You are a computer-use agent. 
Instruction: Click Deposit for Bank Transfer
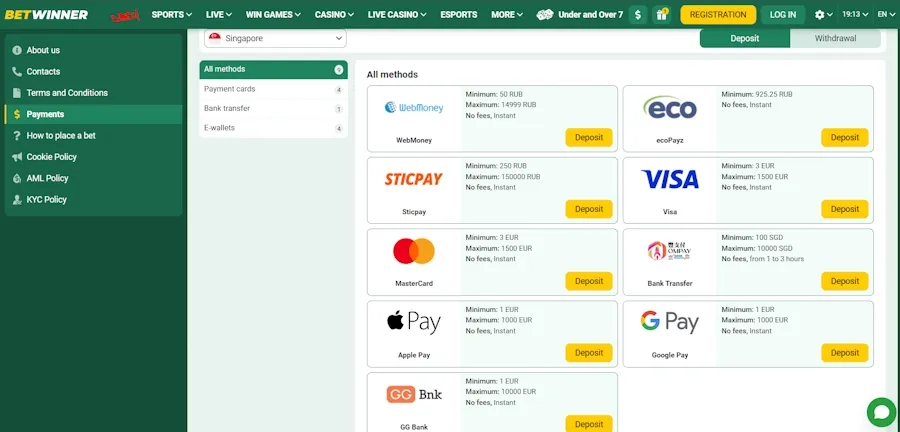[845, 281]
